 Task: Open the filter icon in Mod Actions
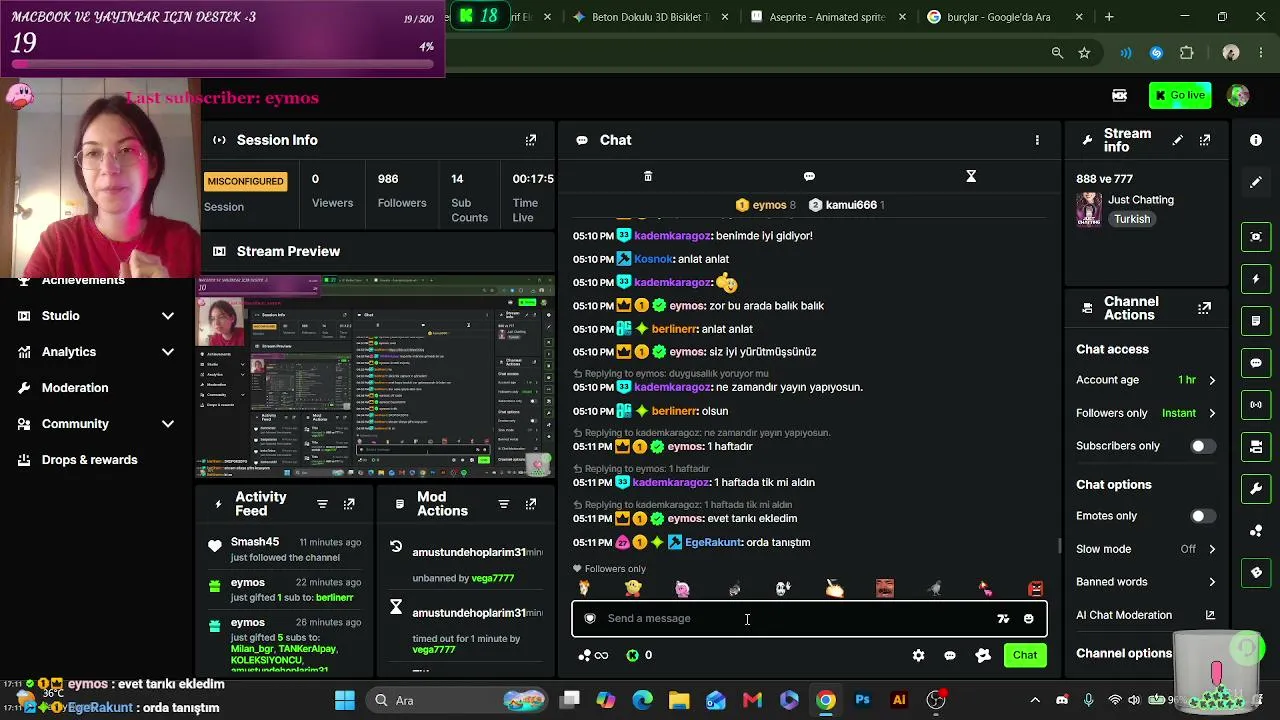pyautogui.click(x=504, y=504)
